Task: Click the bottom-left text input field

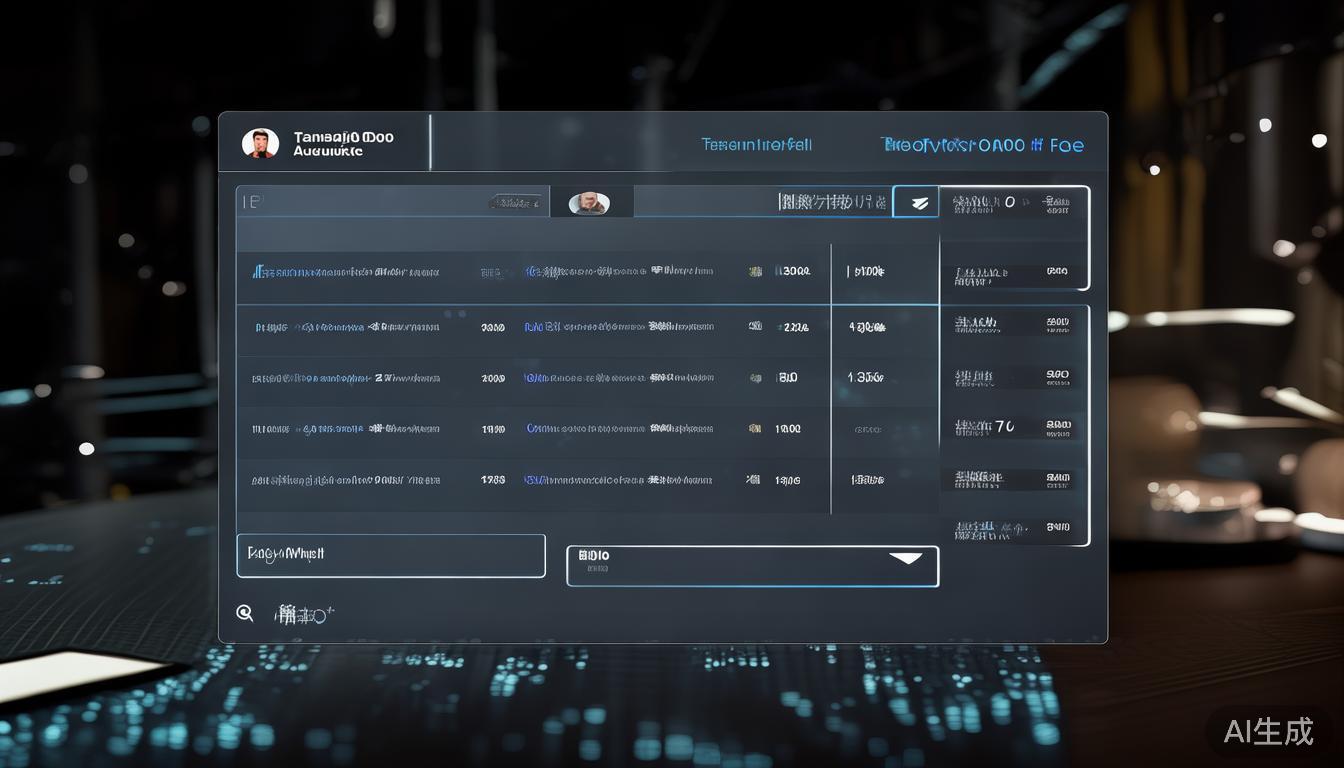Action: pyautogui.click(x=391, y=555)
